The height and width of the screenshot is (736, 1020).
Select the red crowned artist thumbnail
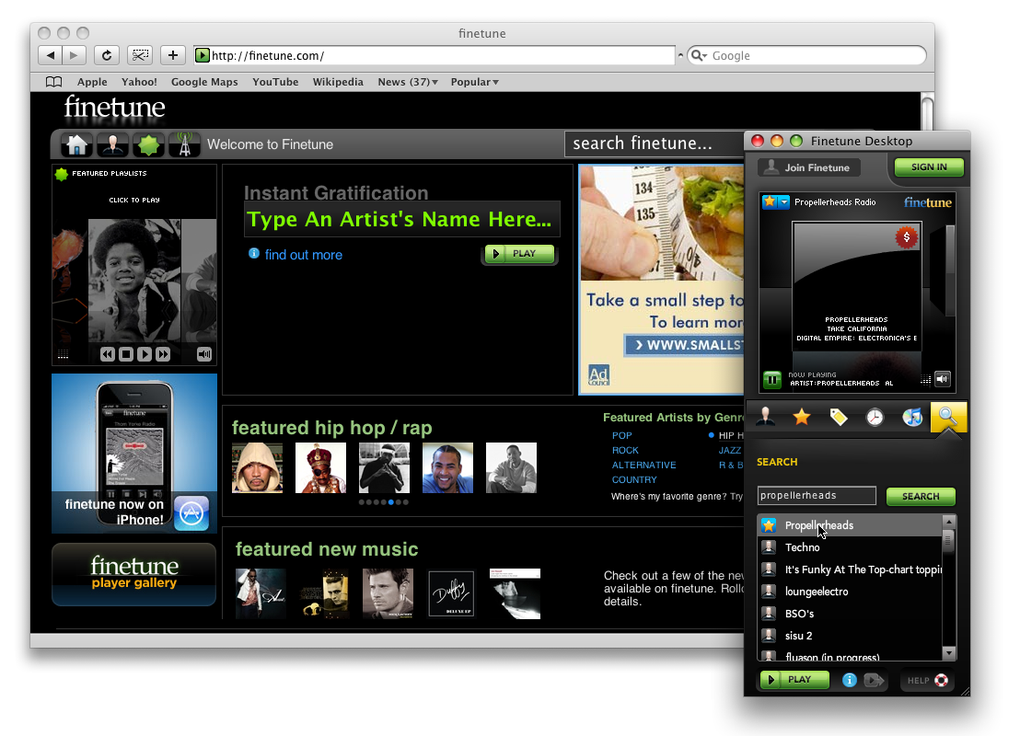click(321, 468)
